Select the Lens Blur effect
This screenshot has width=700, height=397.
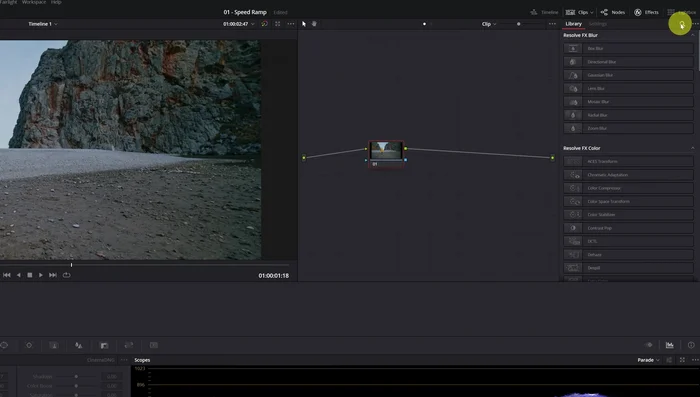tap(629, 88)
